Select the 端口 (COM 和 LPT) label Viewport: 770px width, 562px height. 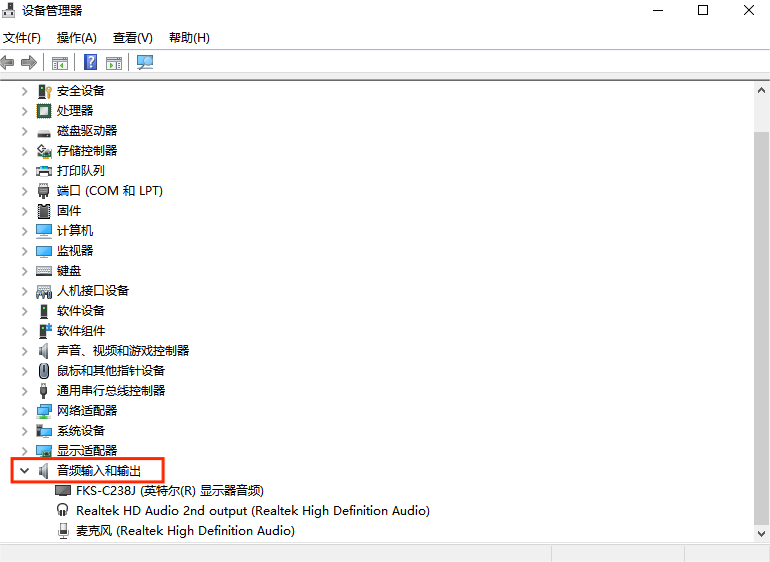point(110,191)
